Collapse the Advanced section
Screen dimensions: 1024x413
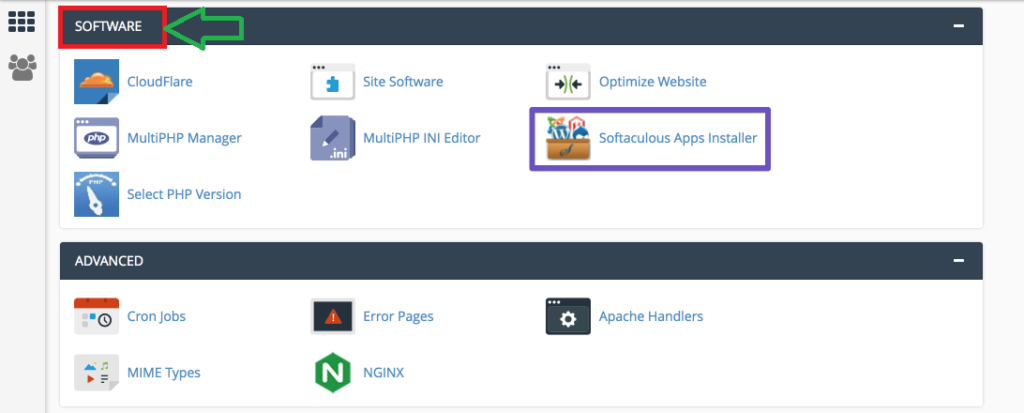pyautogui.click(x=959, y=260)
